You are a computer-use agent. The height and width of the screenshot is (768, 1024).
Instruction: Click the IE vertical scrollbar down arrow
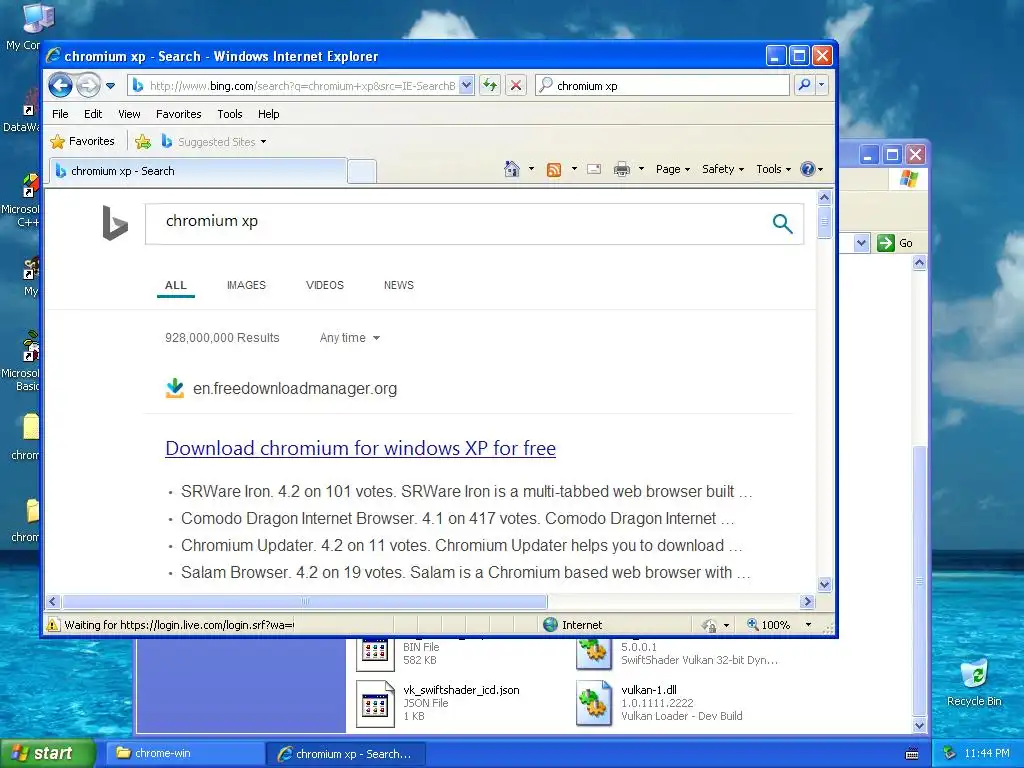824,584
